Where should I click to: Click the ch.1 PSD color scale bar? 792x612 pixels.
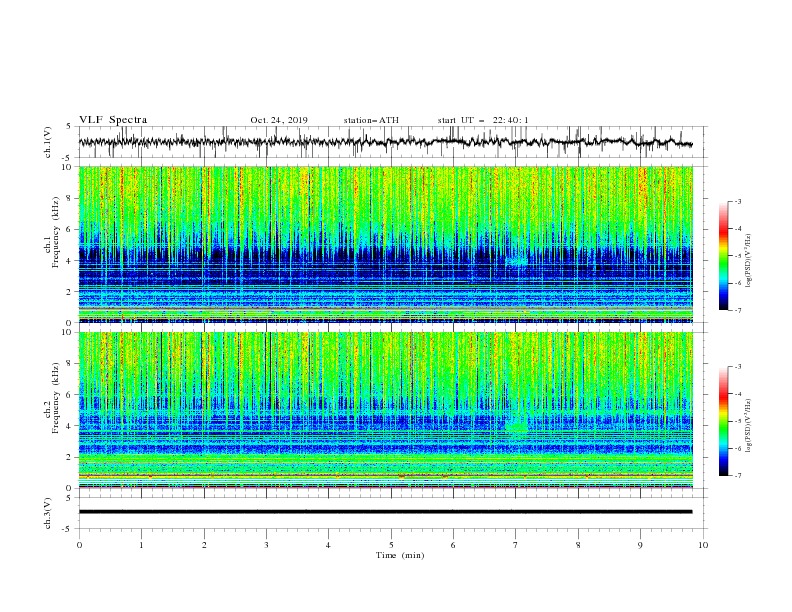click(x=724, y=256)
